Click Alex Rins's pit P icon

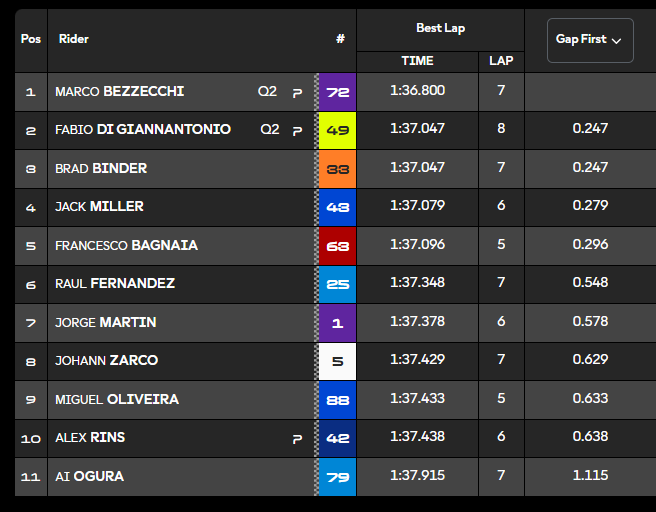297,439
